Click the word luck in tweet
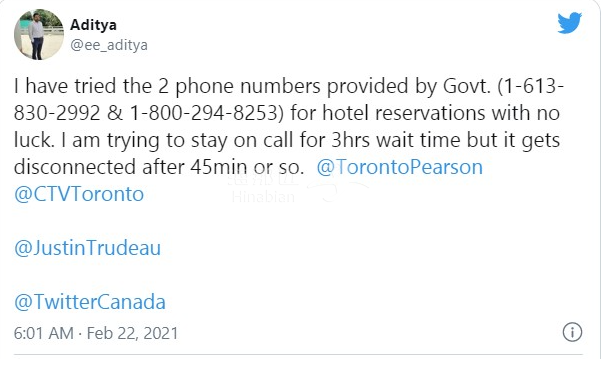Image resolution: width=601 pixels, height=366 pixels. point(31,140)
